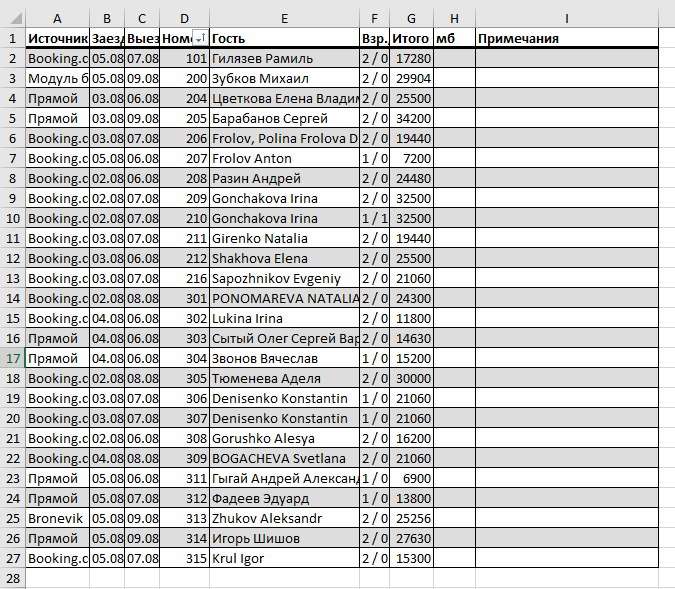Viewport: 675px width, 589px height.
Task: Select cell with Sapozhnikov Evgeniy
Action: [284, 278]
